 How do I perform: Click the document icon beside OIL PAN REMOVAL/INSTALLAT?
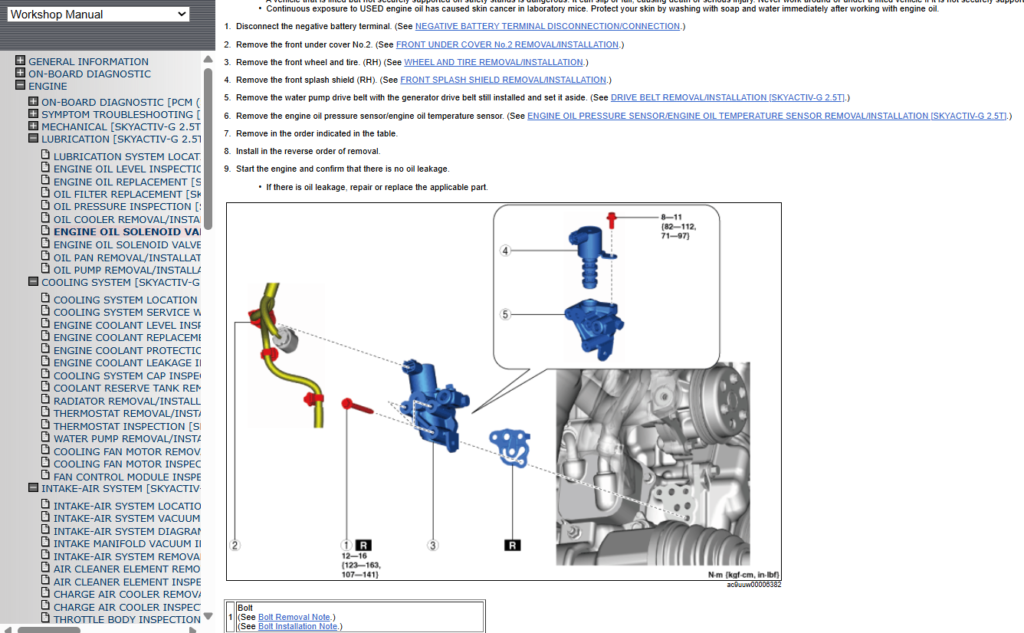point(45,257)
